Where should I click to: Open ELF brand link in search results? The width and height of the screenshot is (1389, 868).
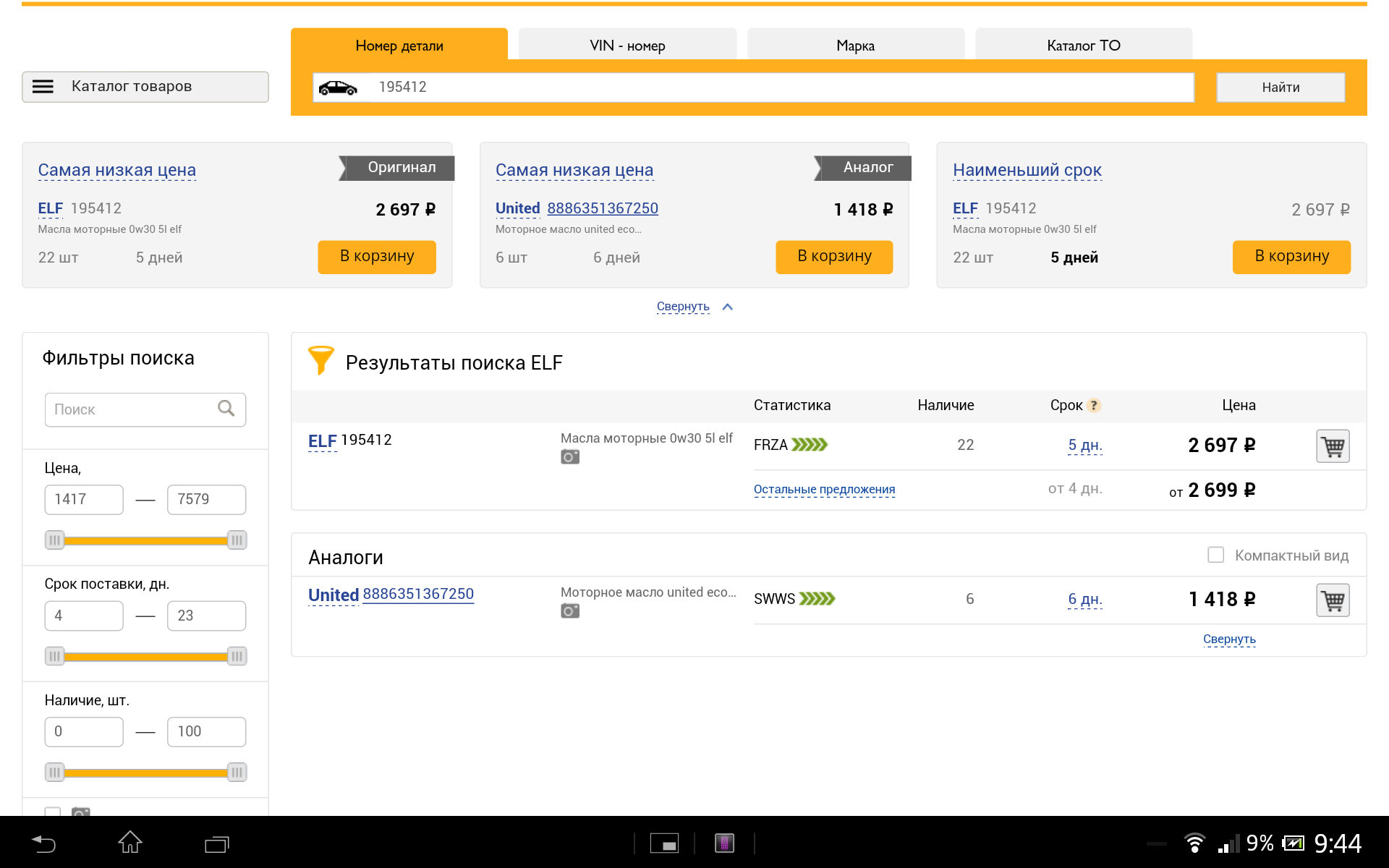click(x=323, y=441)
